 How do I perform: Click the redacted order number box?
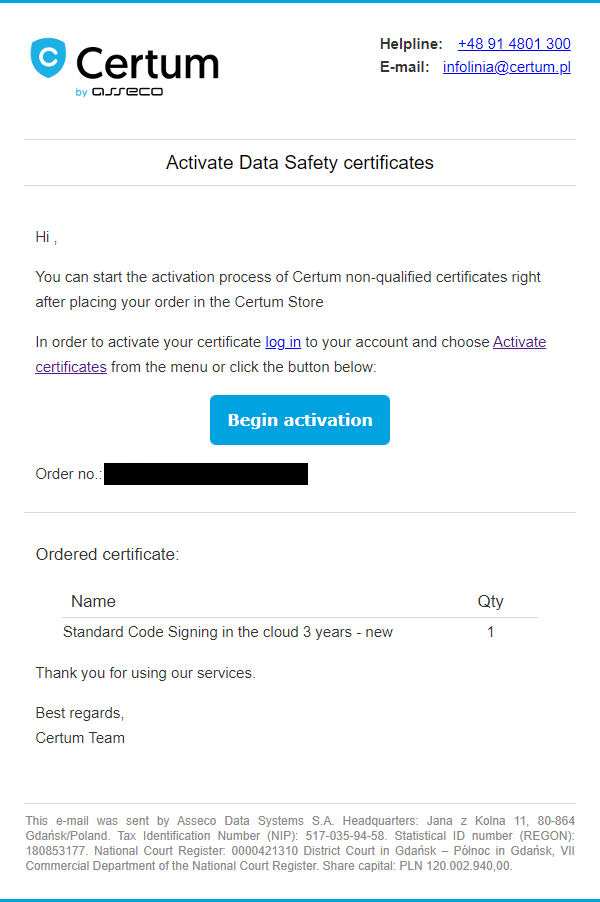[205, 474]
